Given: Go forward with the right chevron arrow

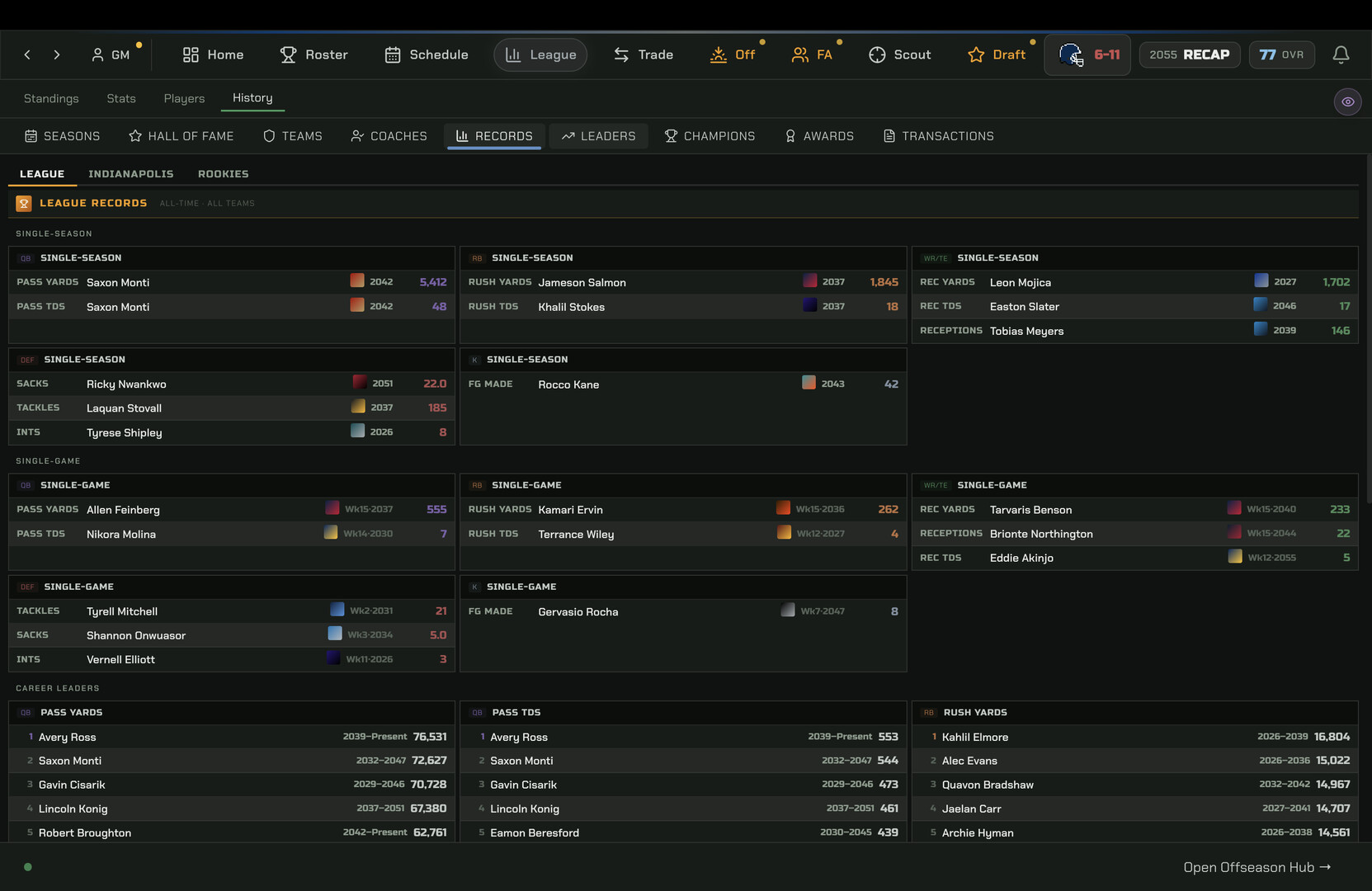Looking at the screenshot, I should (x=57, y=54).
